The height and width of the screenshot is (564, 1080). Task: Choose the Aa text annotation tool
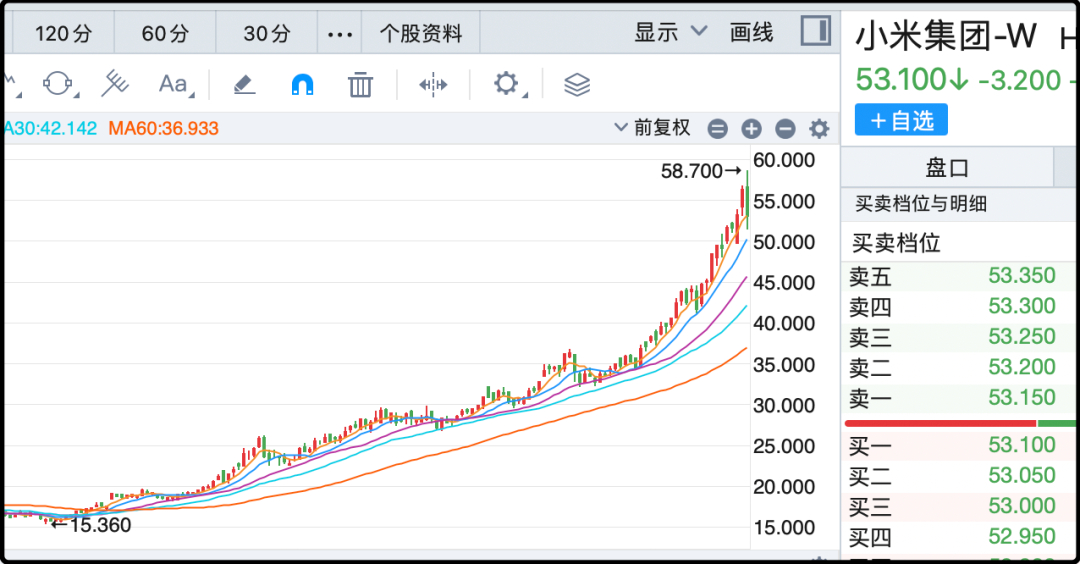pyautogui.click(x=174, y=84)
